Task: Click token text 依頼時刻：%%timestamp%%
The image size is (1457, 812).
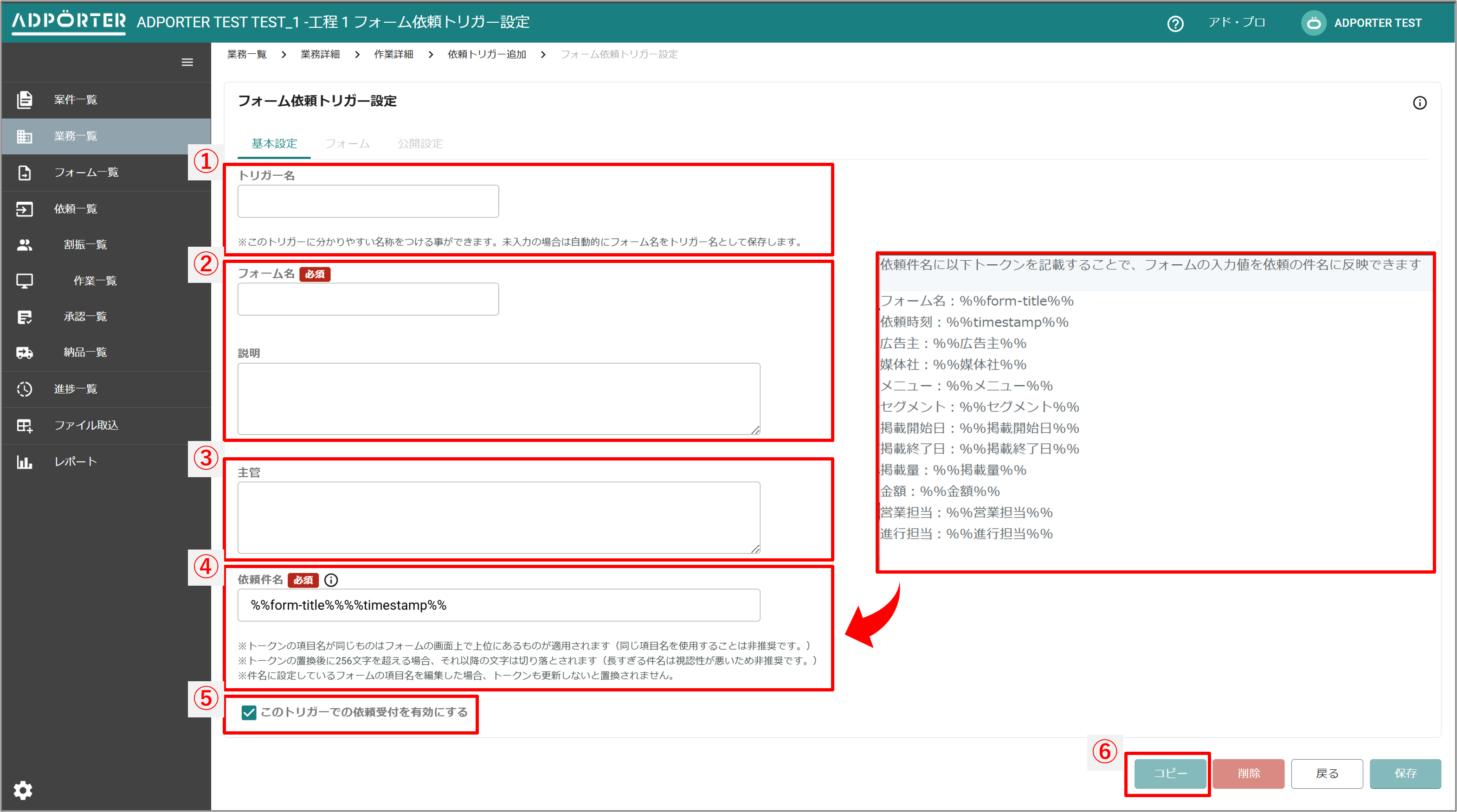Action: [974, 322]
